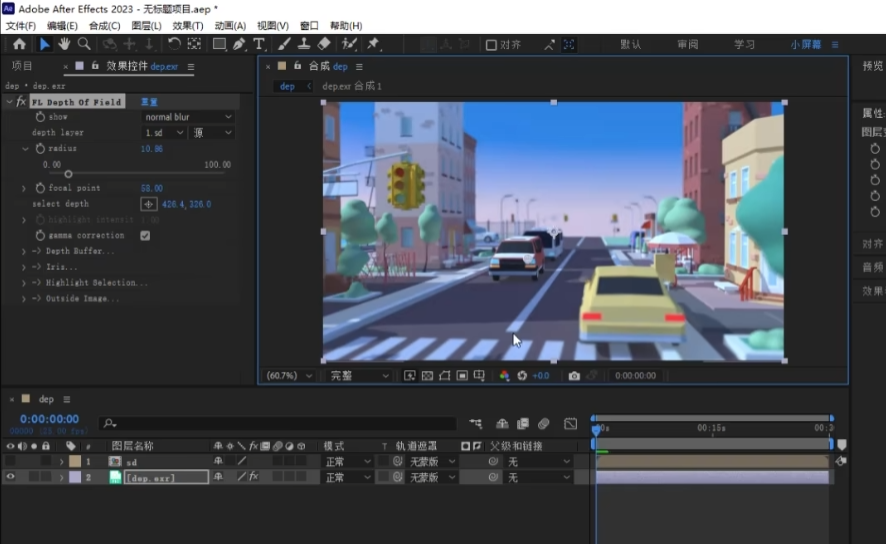The width and height of the screenshot is (886, 544).
Task: Select the Eraser tool
Action: tap(323, 44)
